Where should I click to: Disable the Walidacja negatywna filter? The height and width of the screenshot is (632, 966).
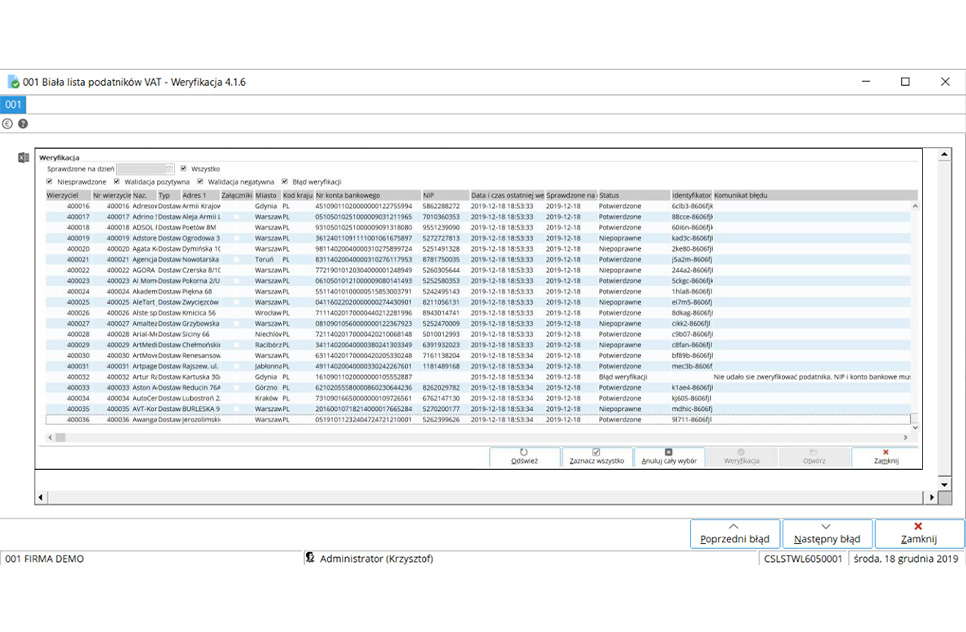[200, 182]
